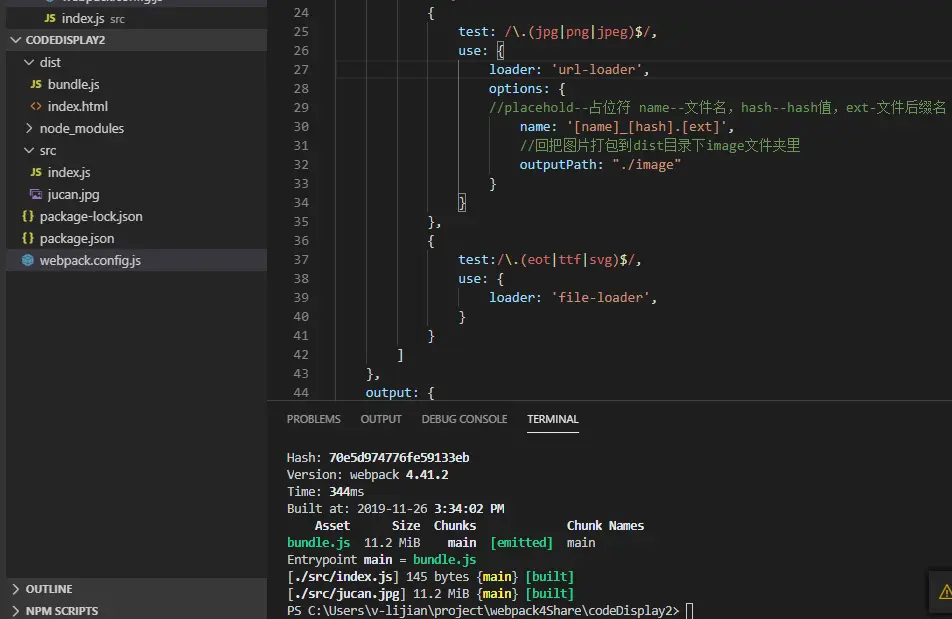Open package-lock.json file
952x619 pixels.
click(91, 216)
